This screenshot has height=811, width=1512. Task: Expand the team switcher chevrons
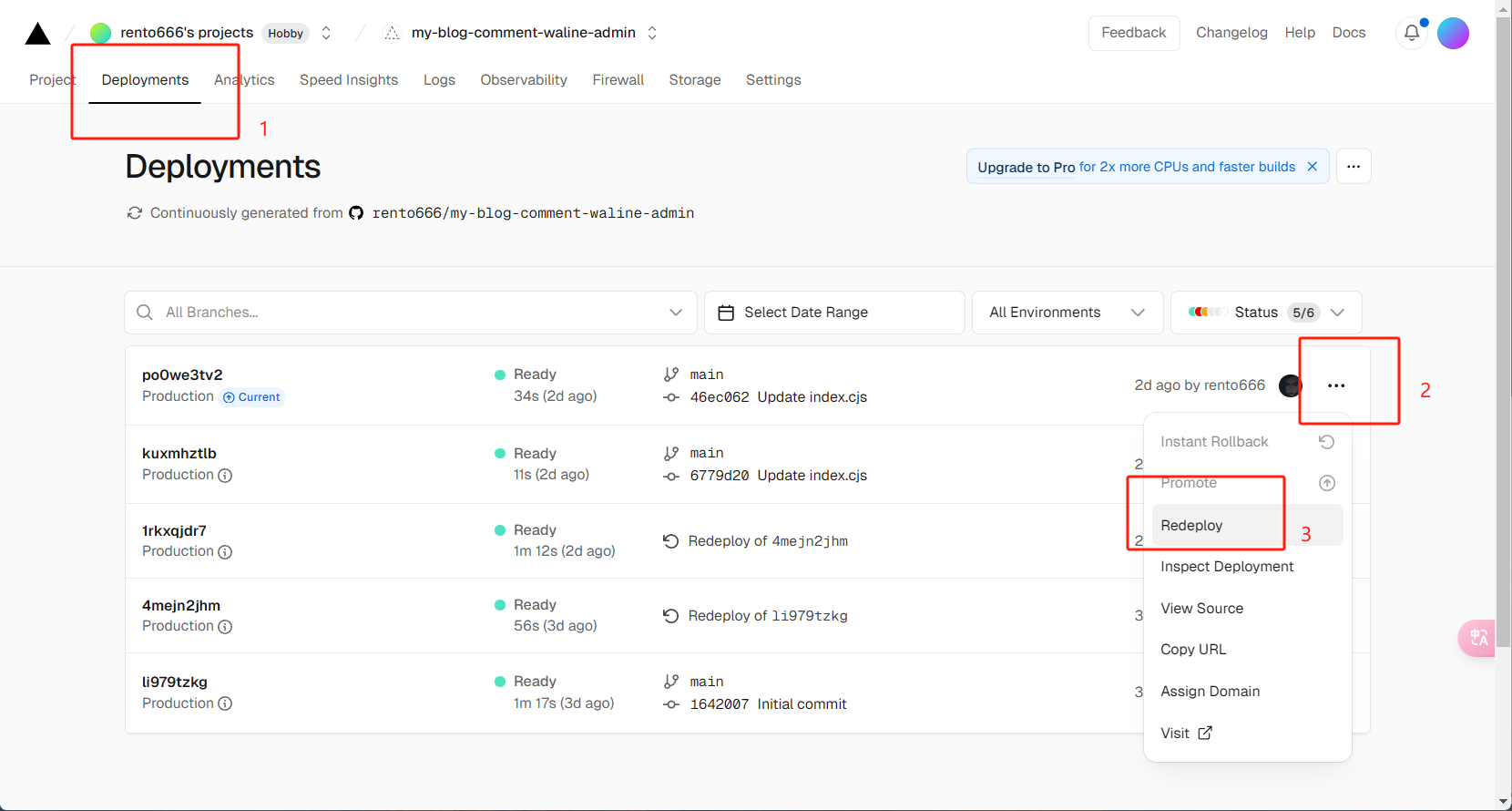[x=326, y=33]
